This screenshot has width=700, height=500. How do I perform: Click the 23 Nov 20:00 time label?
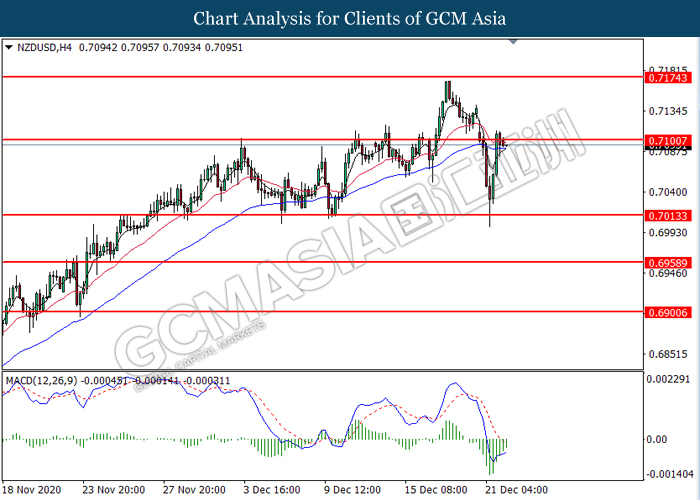point(114,490)
